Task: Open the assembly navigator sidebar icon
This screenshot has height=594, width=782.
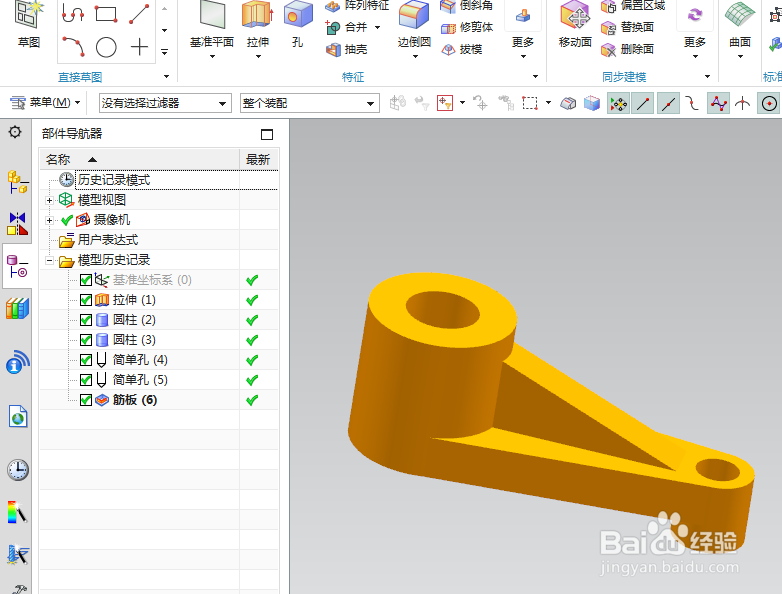Action: [17, 182]
